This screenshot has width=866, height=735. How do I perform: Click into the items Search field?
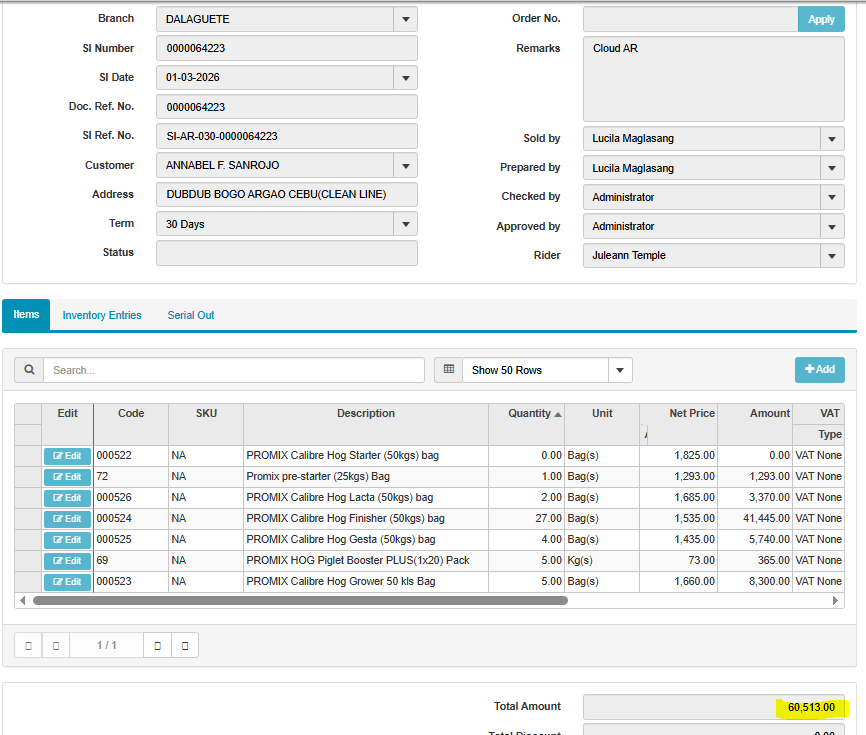point(234,370)
